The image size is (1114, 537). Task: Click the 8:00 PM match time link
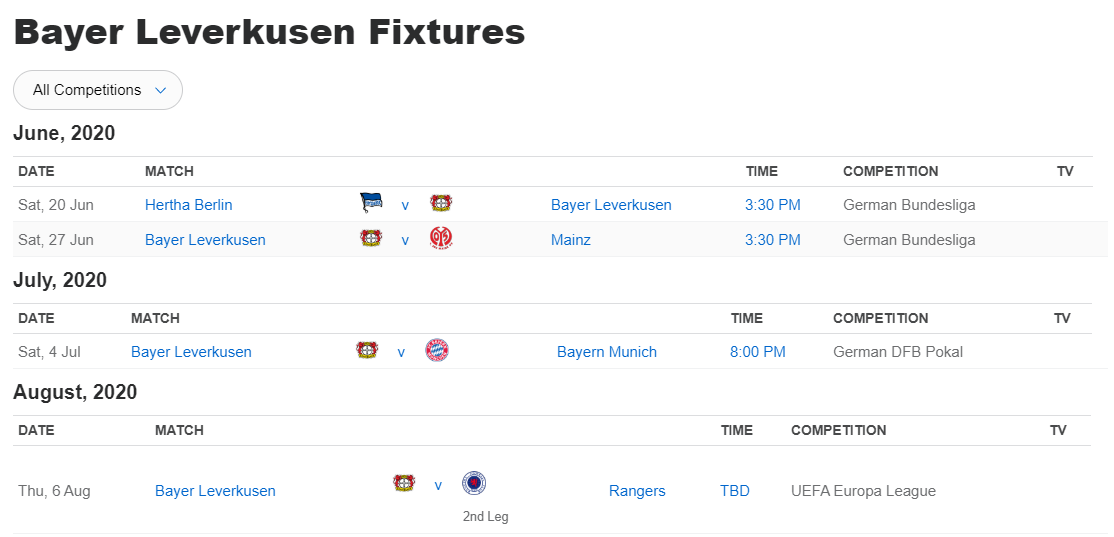click(x=757, y=352)
